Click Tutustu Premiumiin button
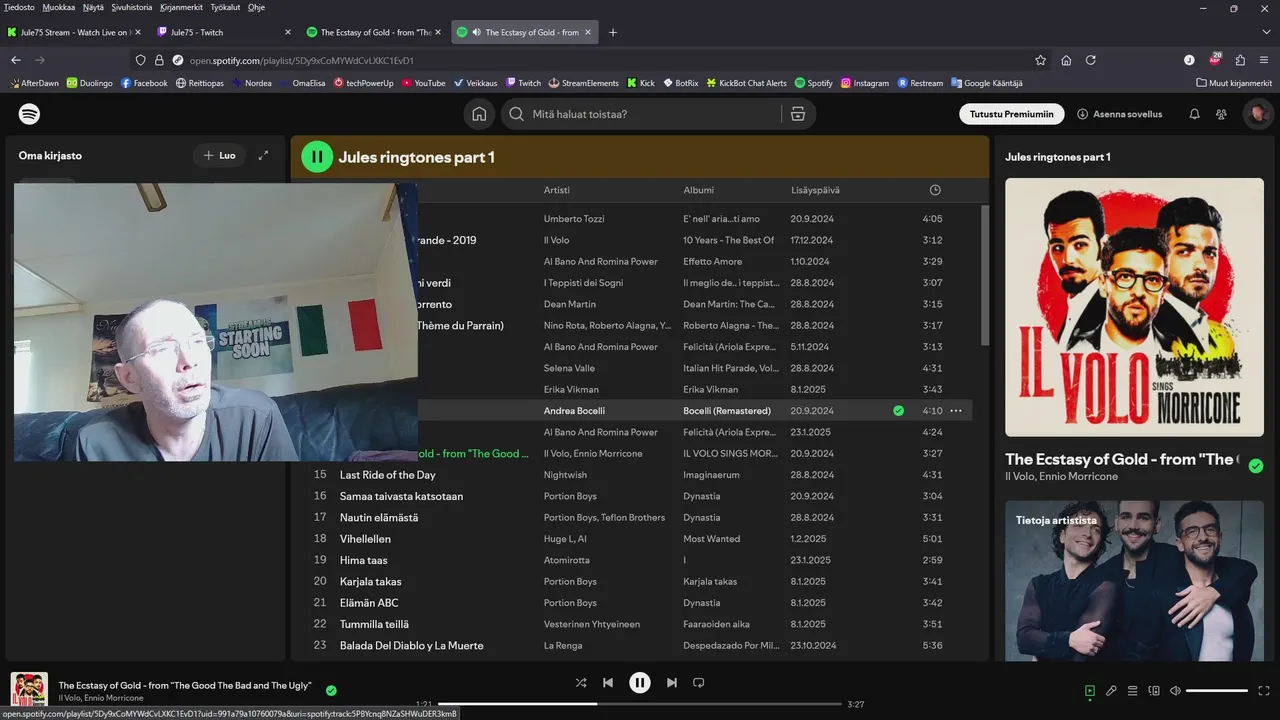The image size is (1280, 720). (1012, 114)
